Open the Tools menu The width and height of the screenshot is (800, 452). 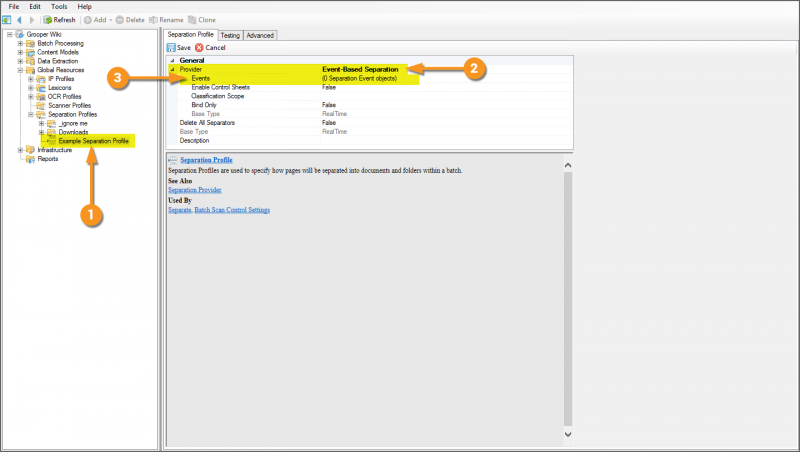pyautogui.click(x=59, y=7)
